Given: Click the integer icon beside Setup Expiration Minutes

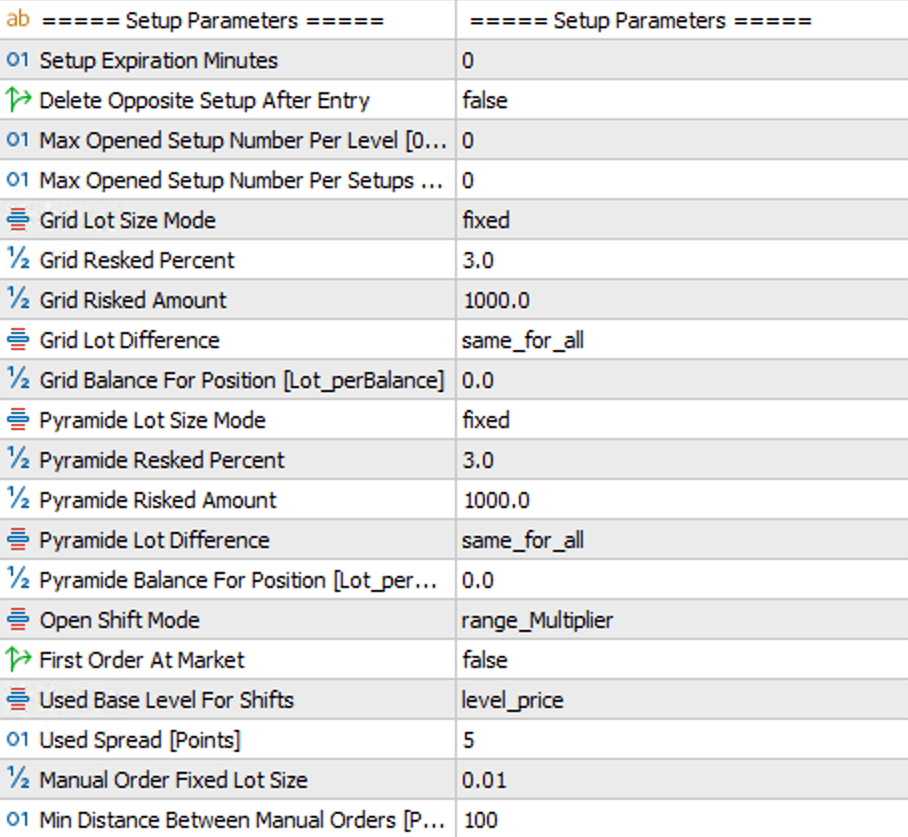Looking at the screenshot, I should tap(19, 60).
